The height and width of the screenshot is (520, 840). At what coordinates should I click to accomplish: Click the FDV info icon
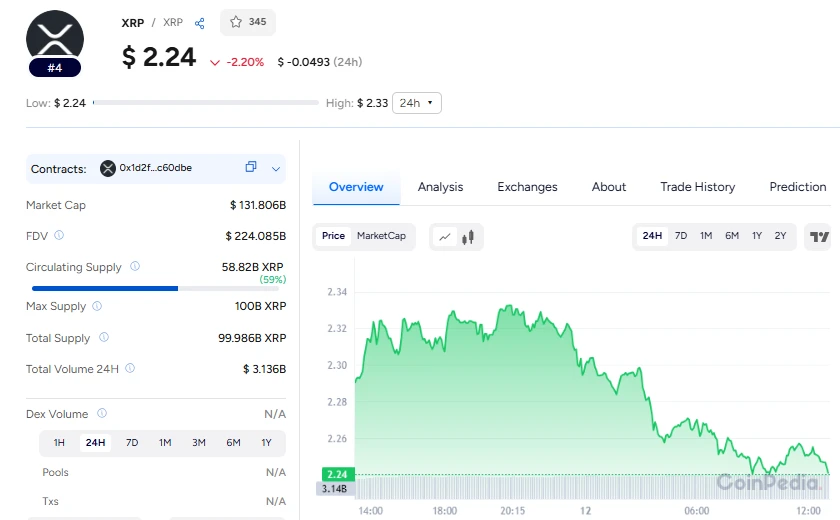(x=59, y=235)
